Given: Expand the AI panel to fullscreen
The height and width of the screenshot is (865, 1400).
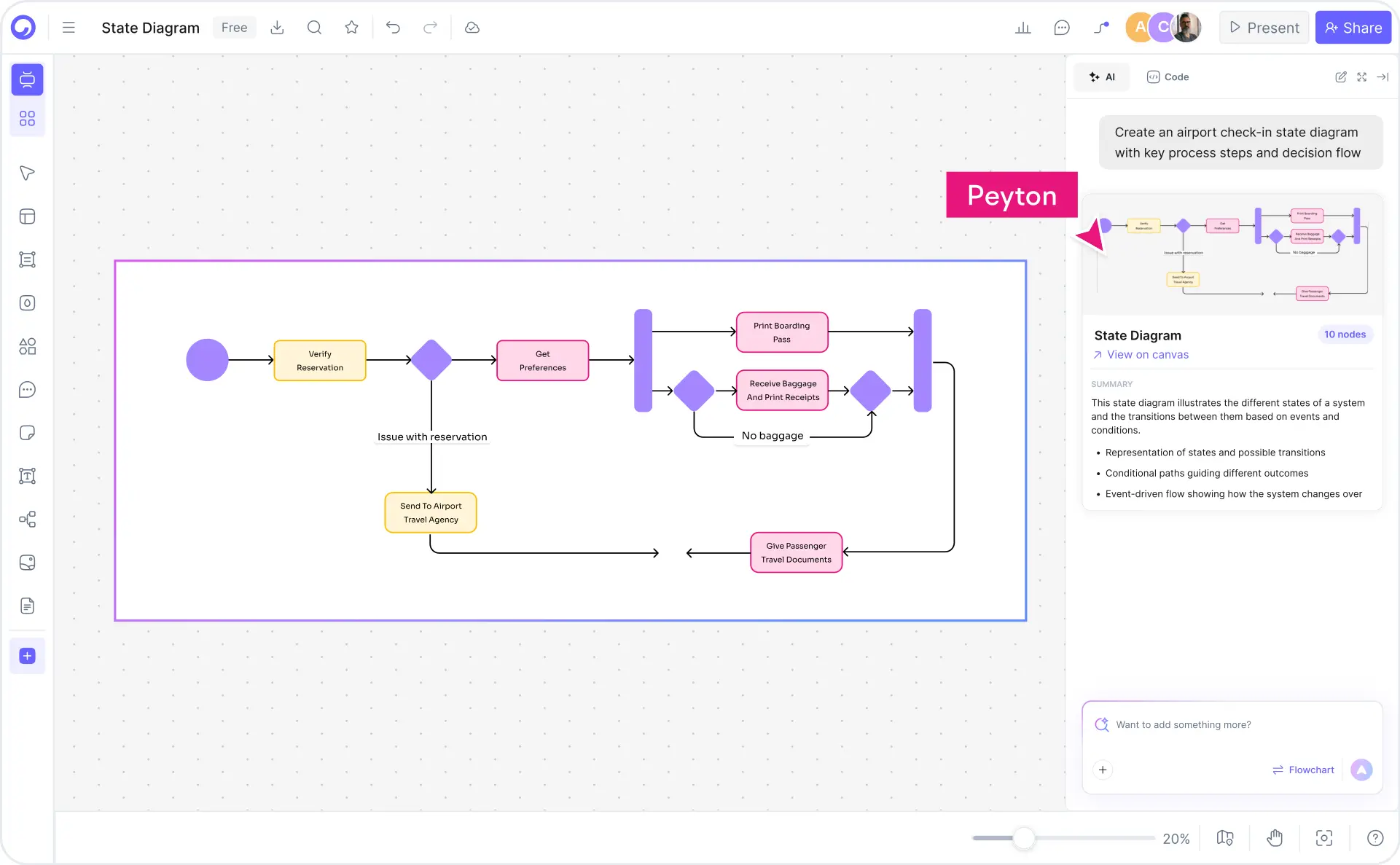Looking at the screenshot, I should (1361, 77).
